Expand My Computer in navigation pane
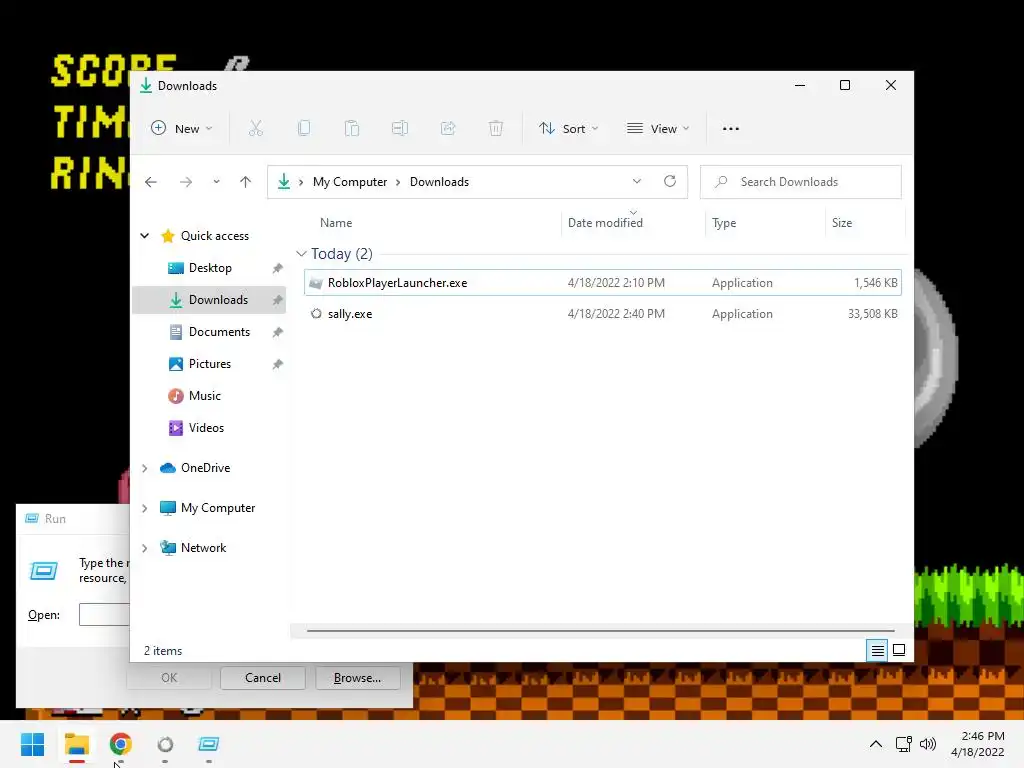The image size is (1024, 768). click(145, 508)
